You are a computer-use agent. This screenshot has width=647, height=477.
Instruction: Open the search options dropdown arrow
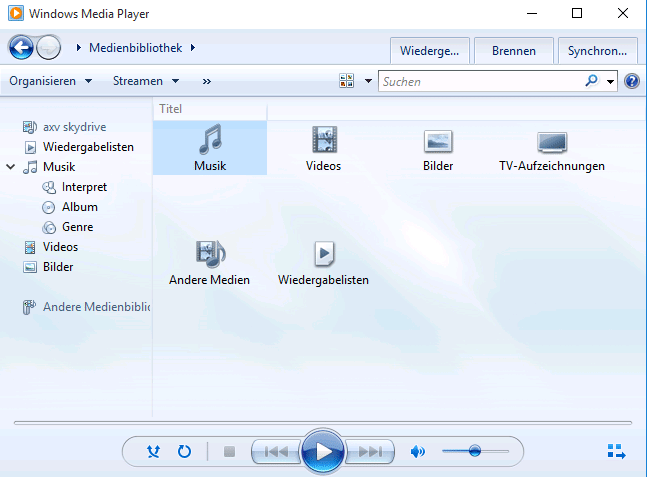pos(610,81)
